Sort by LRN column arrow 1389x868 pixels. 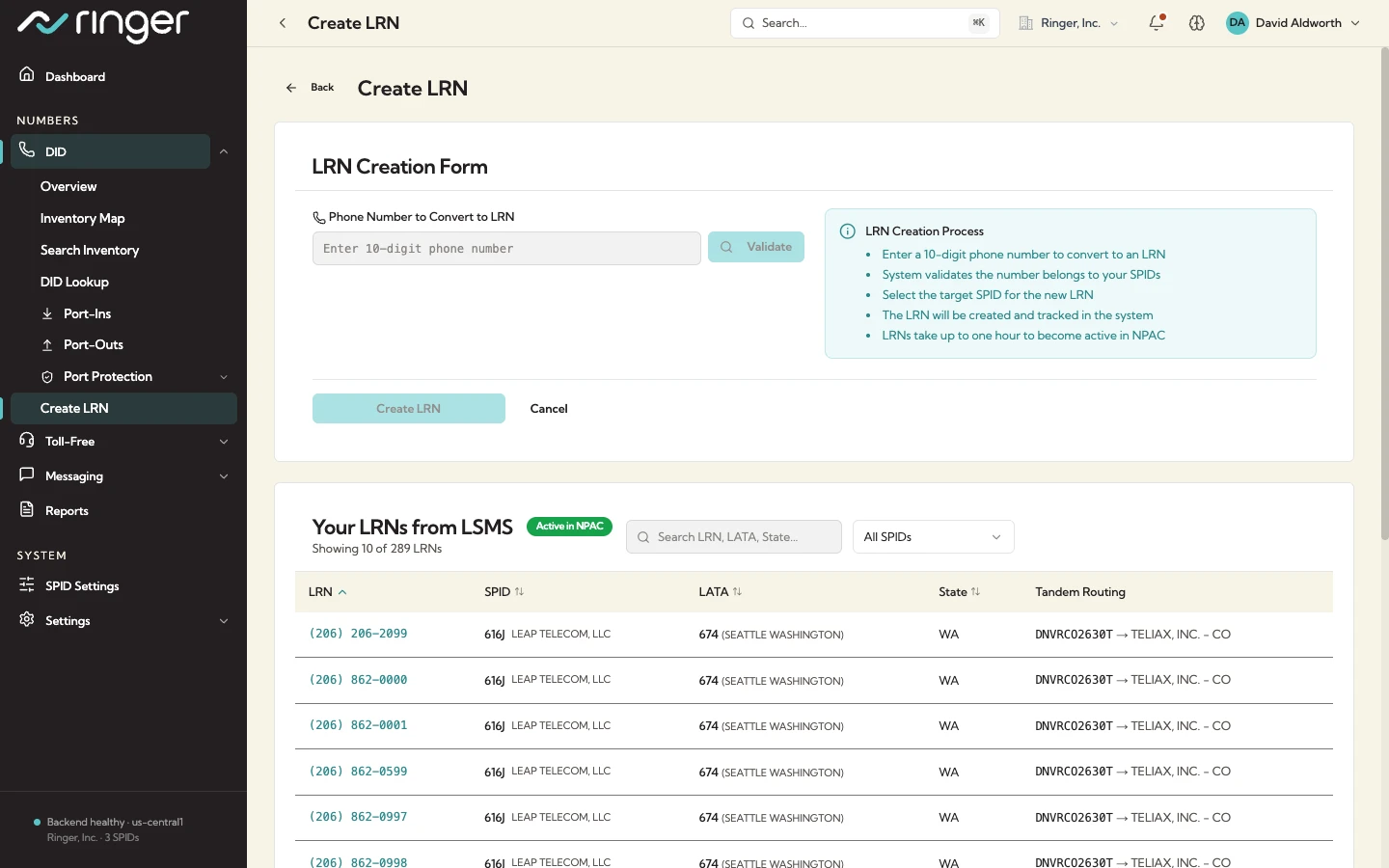(x=342, y=592)
